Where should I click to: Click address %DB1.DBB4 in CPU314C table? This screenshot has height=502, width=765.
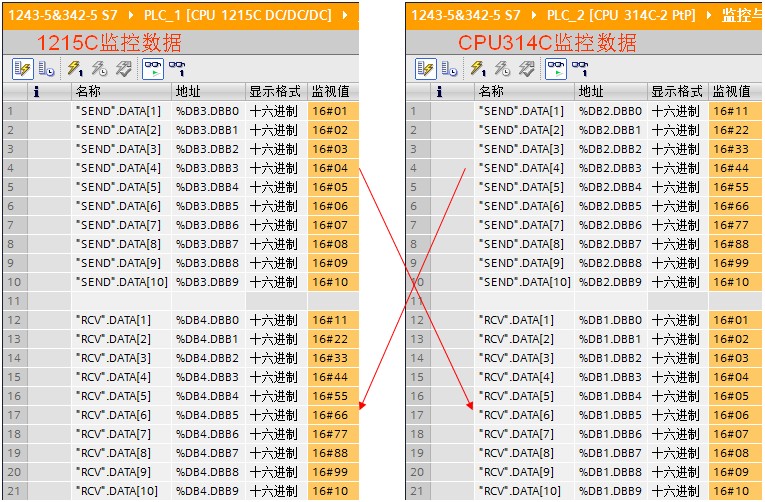point(611,396)
